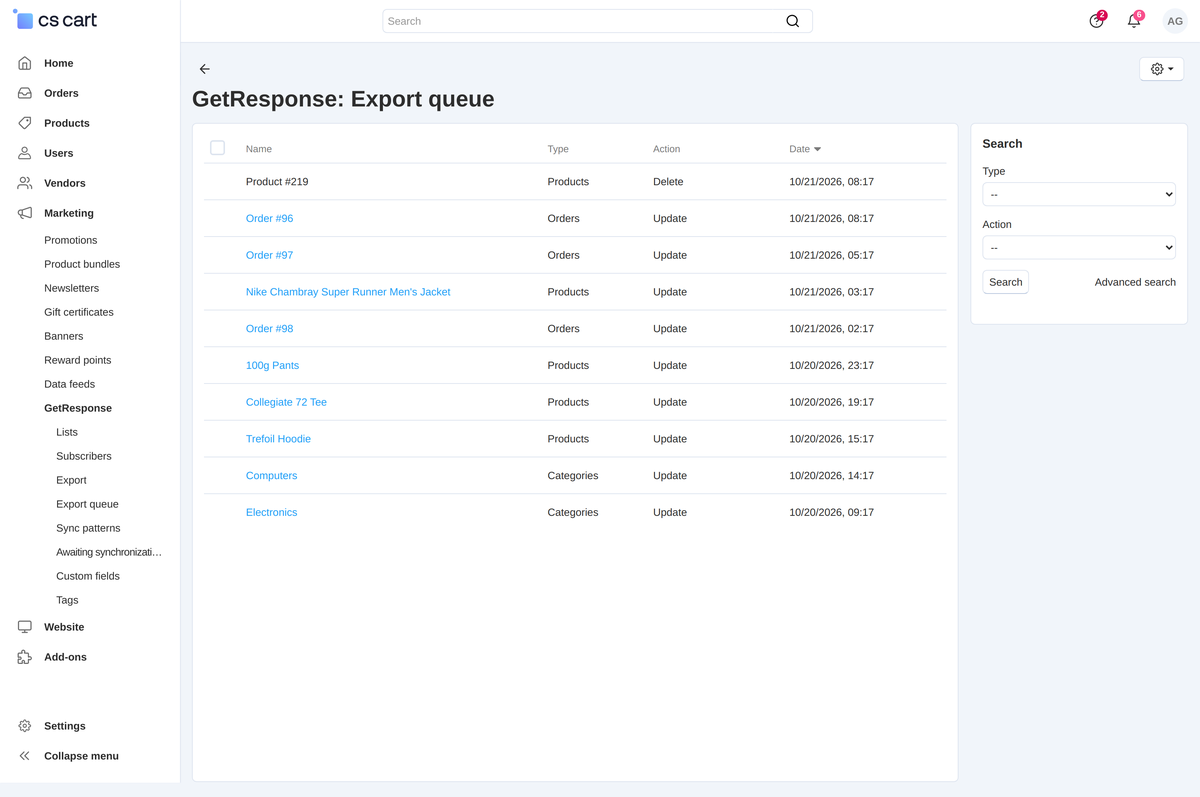Click the Vendors people icon
This screenshot has width=1200, height=797.
point(25,183)
